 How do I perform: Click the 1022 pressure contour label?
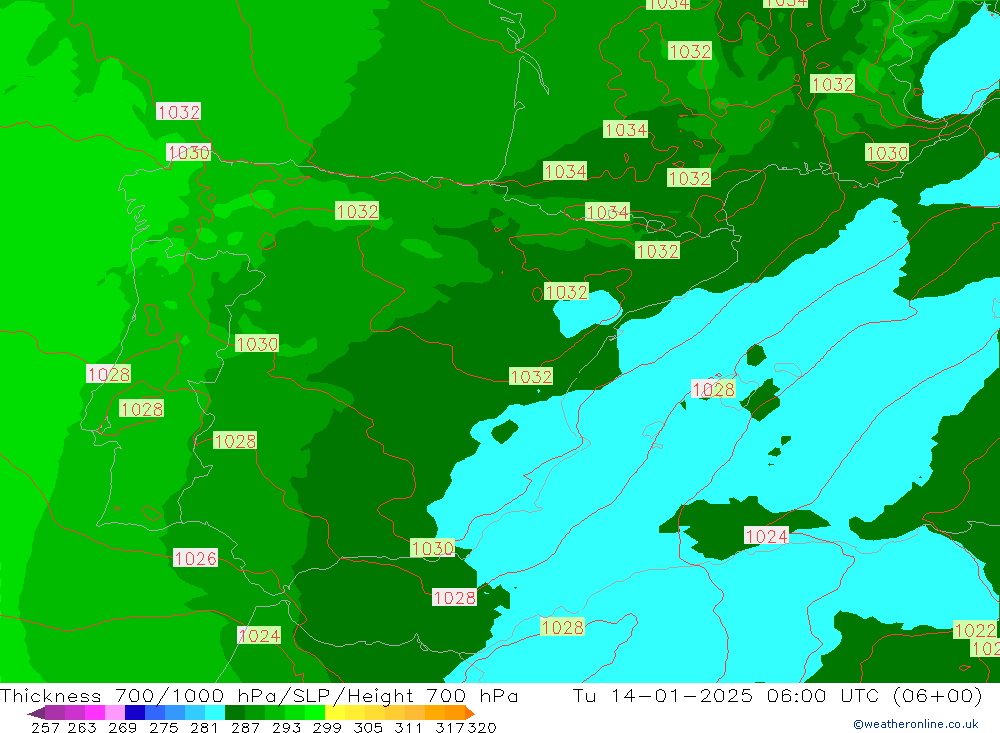(x=975, y=630)
